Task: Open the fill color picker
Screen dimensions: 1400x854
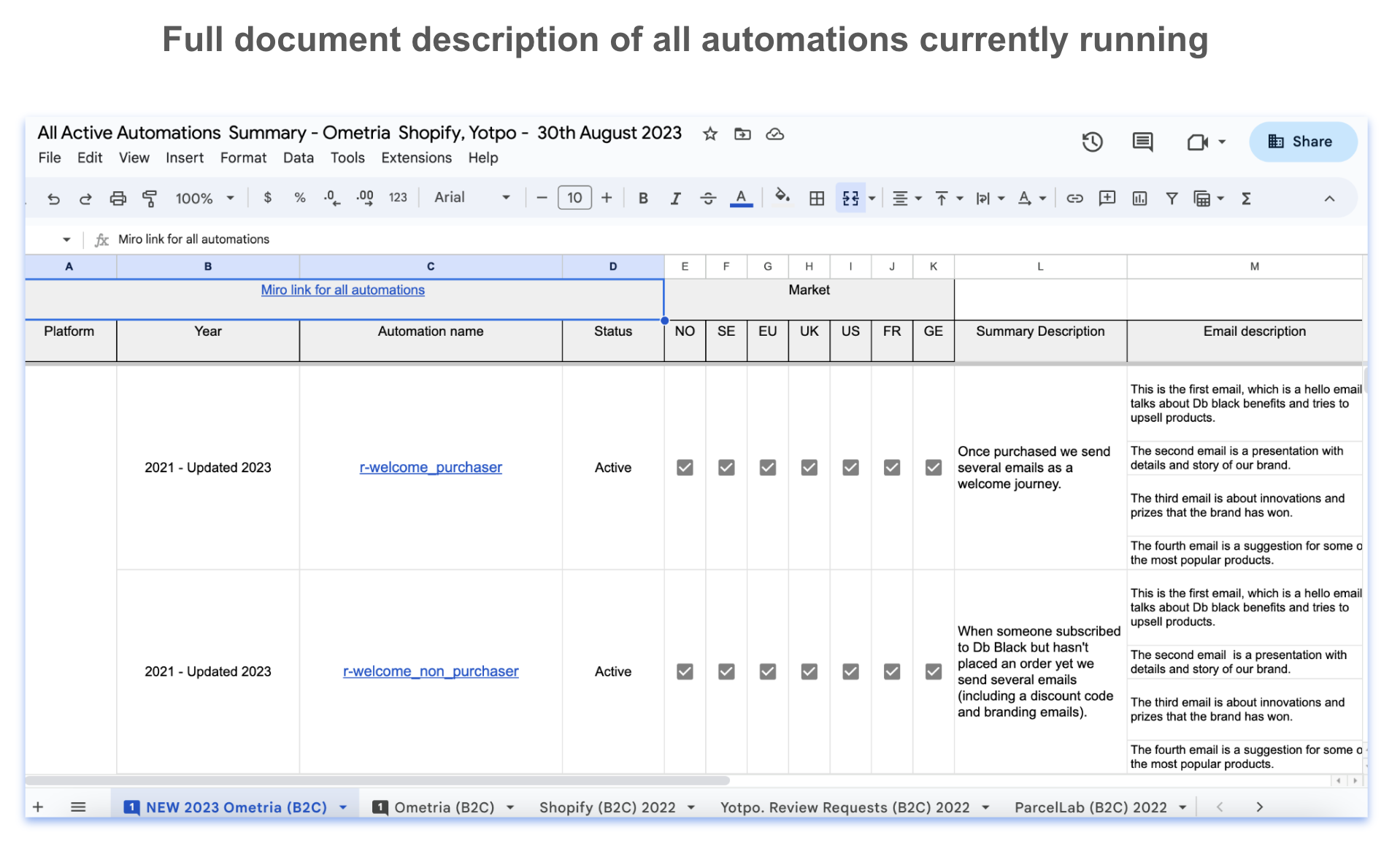Action: coord(782,196)
